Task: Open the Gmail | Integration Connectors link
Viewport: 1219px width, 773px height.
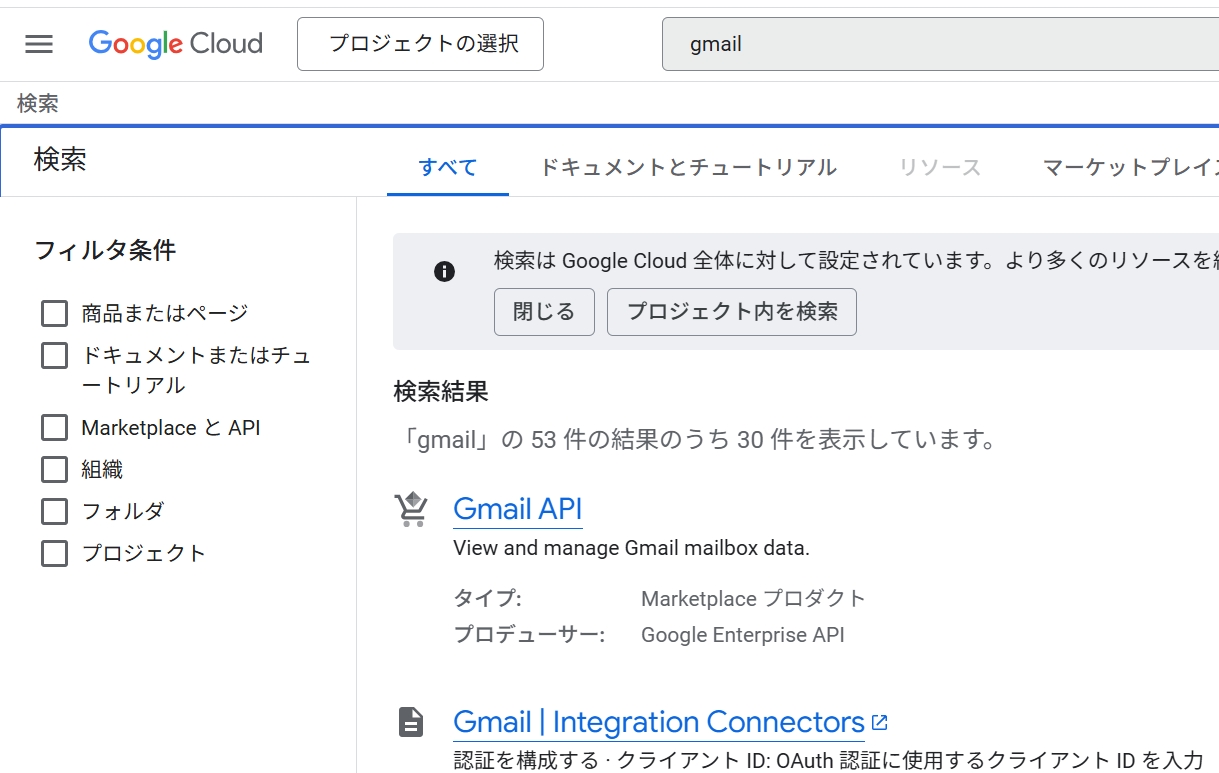Action: pos(659,722)
